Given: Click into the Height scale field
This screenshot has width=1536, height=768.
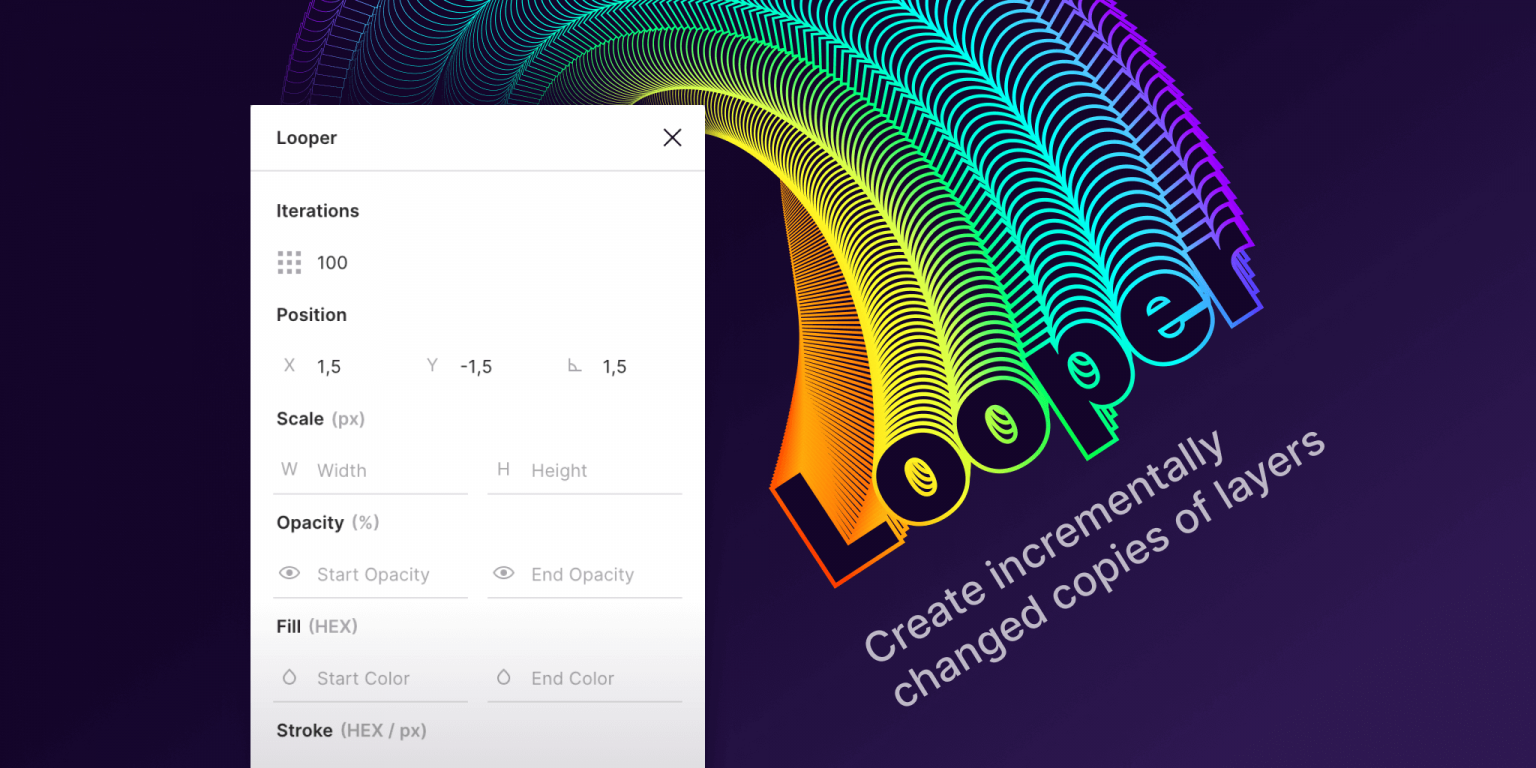Looking at the screenshot, I should (600, 471).
